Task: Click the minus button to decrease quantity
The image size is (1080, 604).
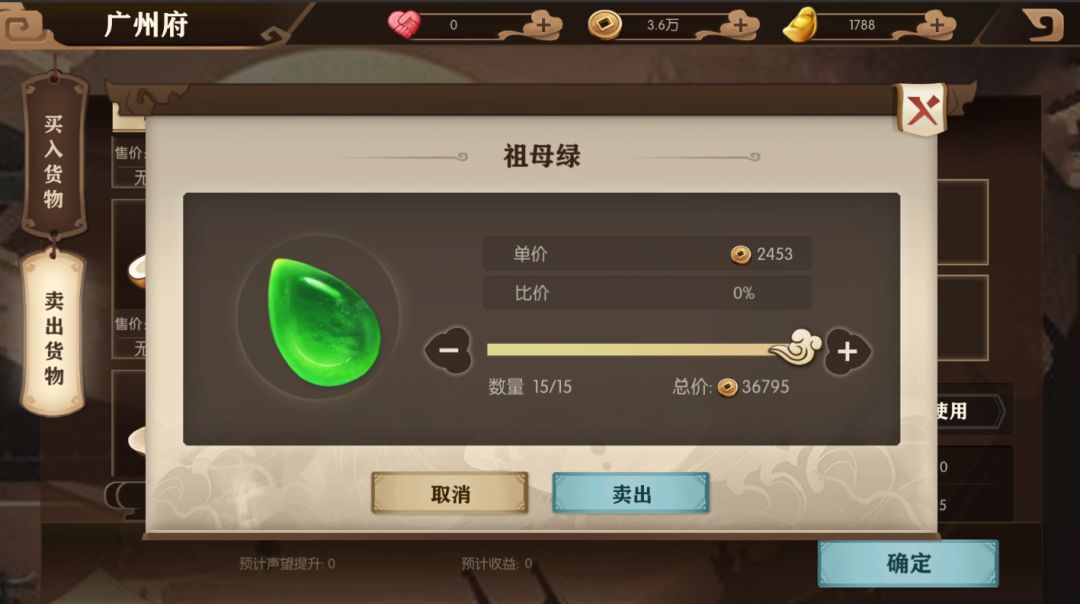Action: [x=448, y=351]
